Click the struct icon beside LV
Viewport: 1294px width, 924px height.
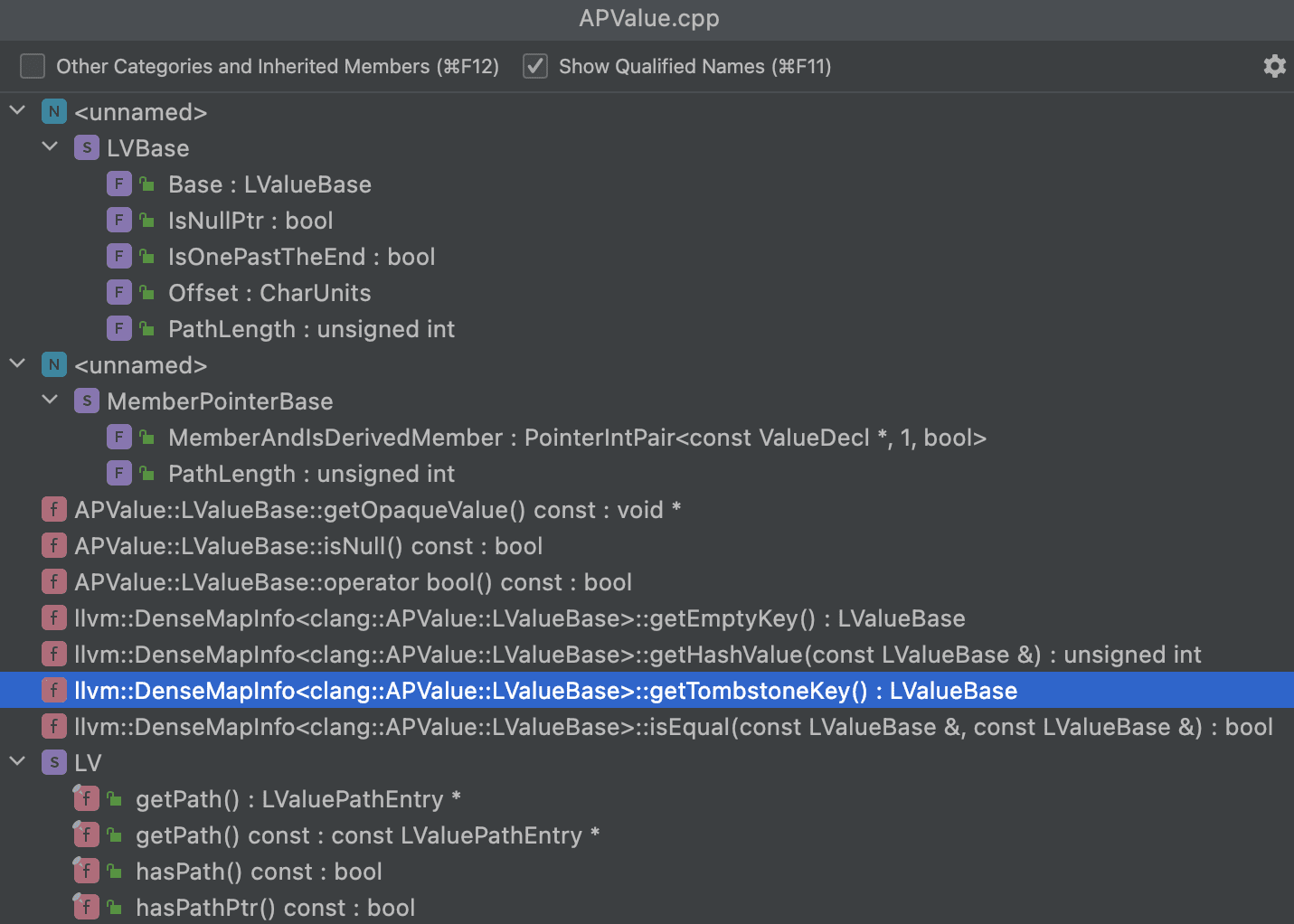[x=54, y=762]
